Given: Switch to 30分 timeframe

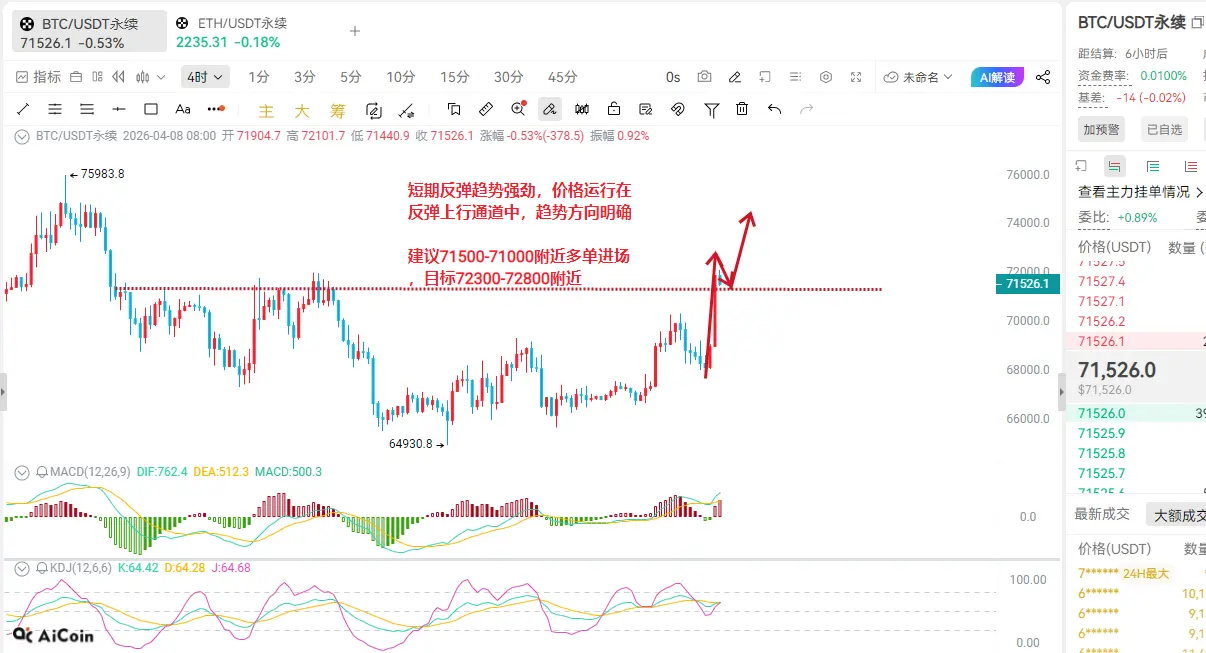Looking at the screenshot, I should click(x=509, y=77).
